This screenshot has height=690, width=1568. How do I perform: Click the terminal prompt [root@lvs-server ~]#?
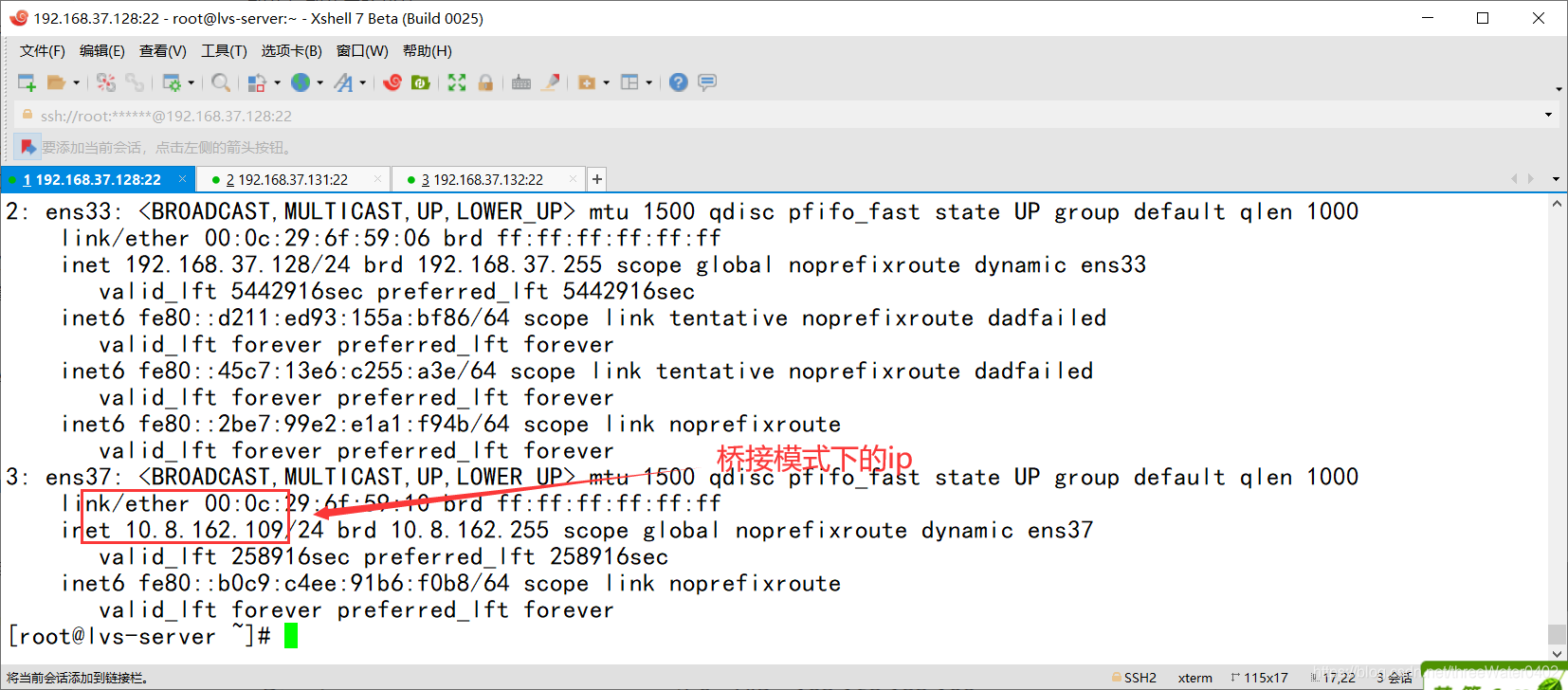(139, 636)
